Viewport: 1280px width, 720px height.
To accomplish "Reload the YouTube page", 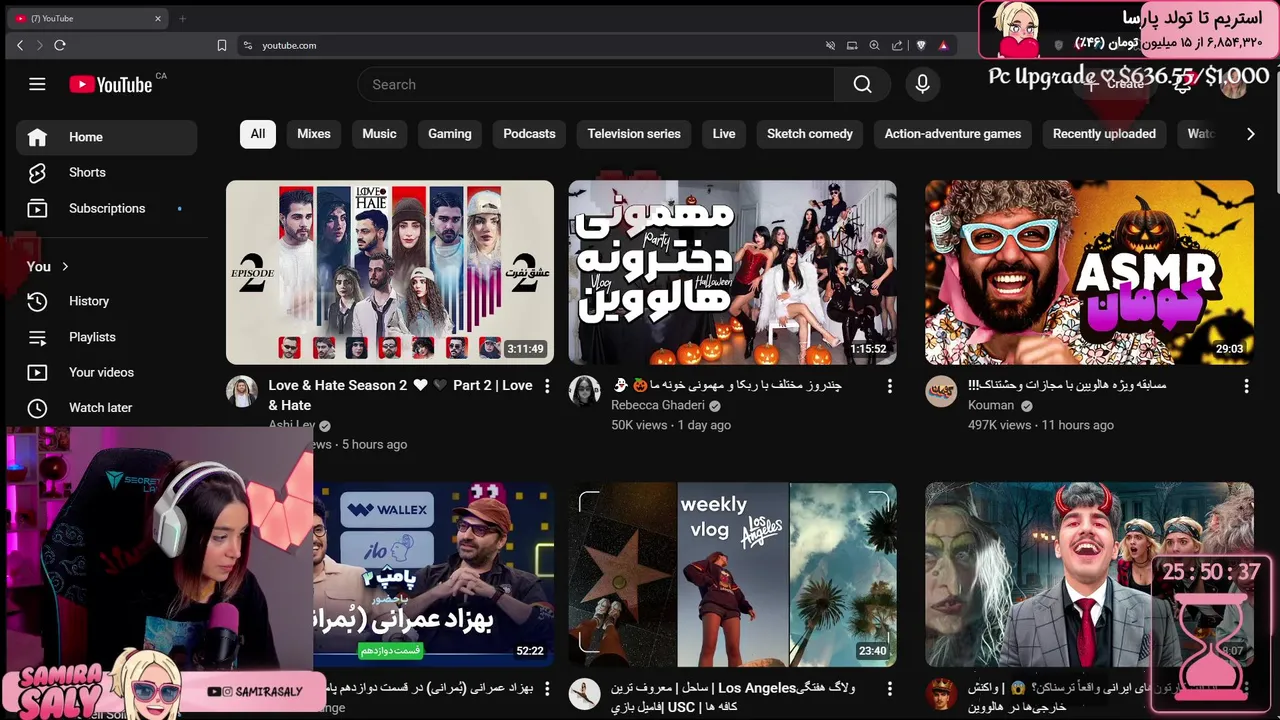I will [x=60, y=45].
